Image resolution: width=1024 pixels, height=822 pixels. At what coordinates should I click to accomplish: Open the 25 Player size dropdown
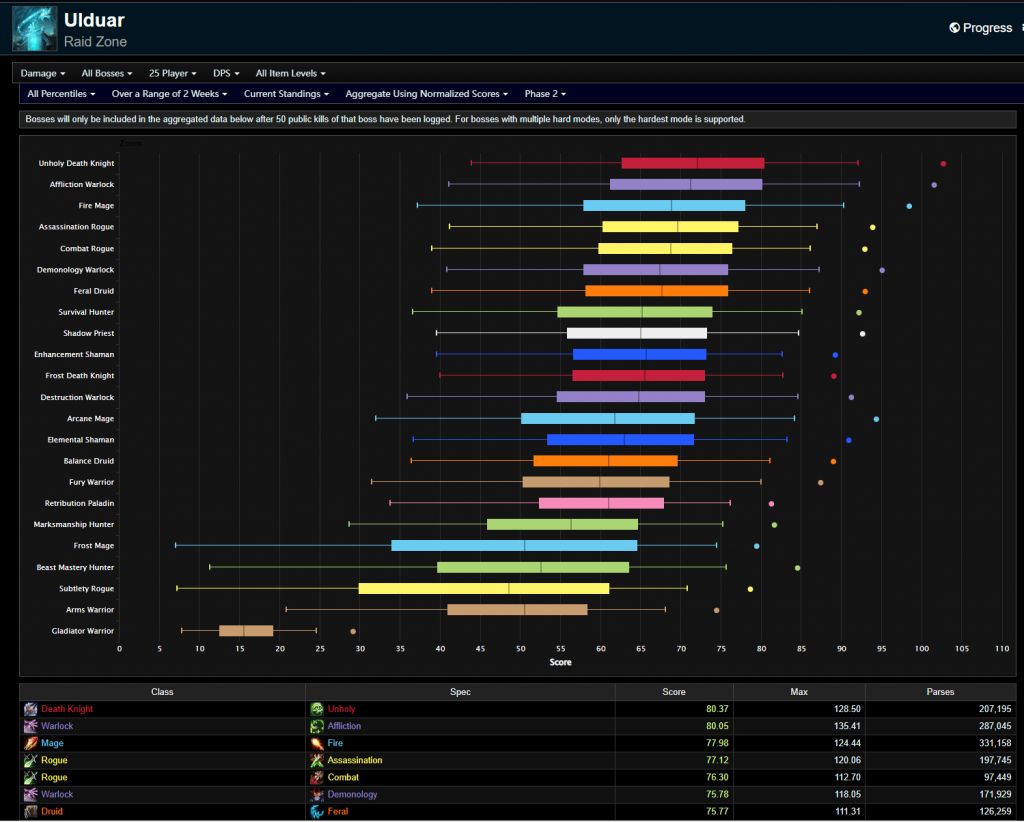172,73
